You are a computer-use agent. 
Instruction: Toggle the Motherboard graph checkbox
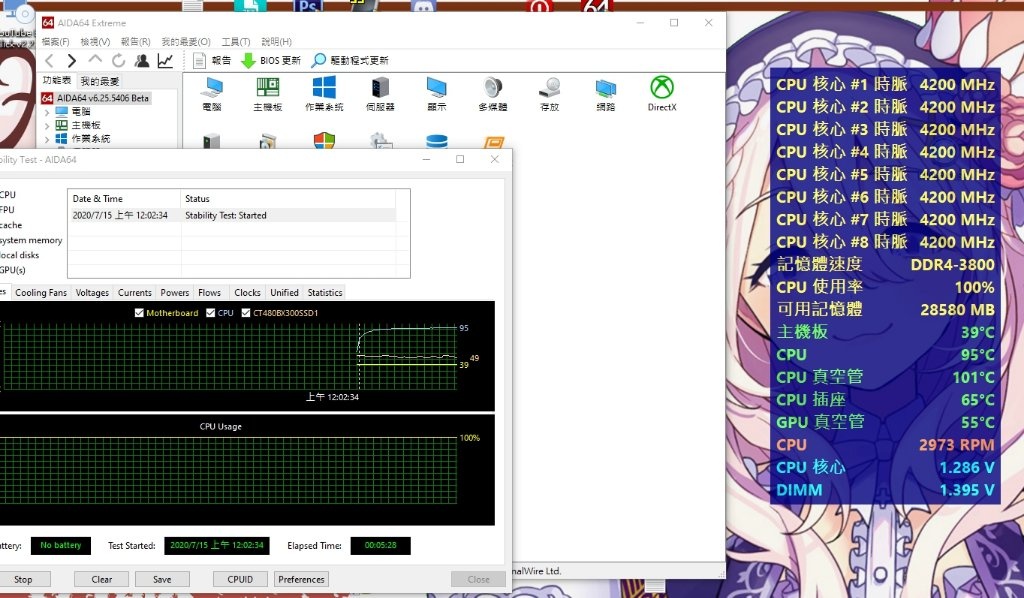tap(139, 313)
